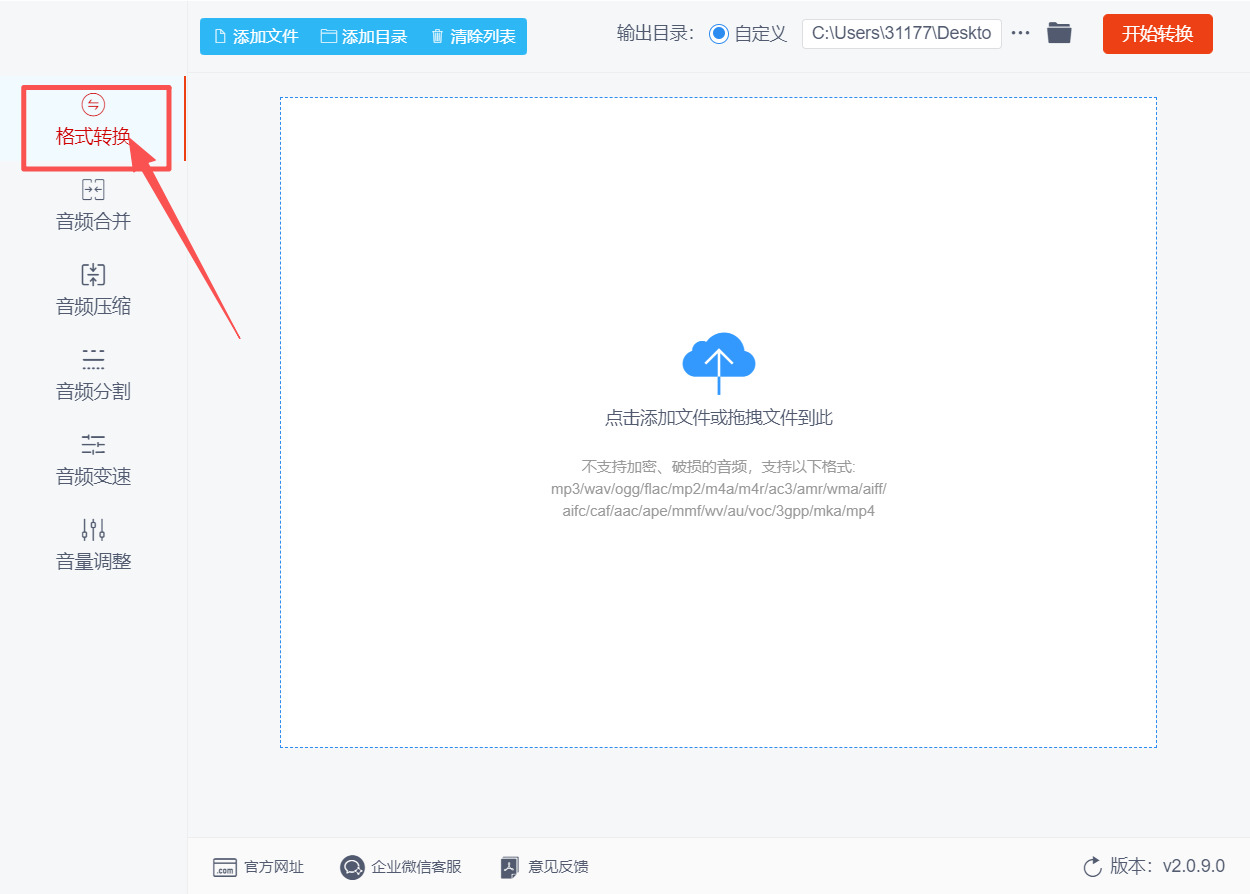
Task: Click the 官方网址 website icon
Action: (x=225, y=867)
